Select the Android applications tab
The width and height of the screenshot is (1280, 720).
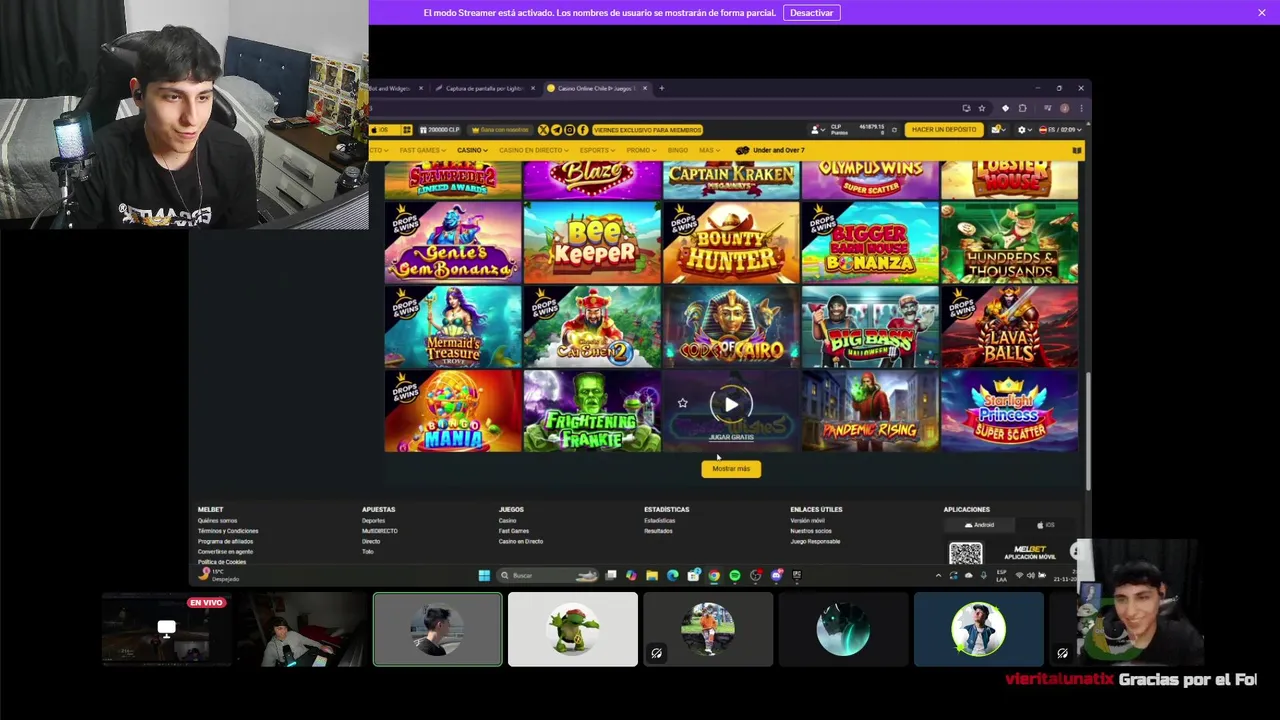tap(979, 525)
